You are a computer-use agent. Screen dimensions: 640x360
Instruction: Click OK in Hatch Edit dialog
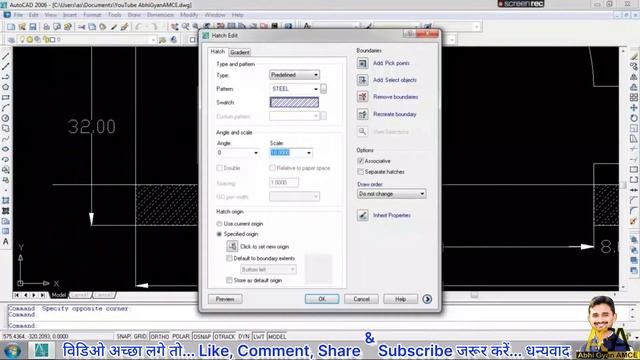322,299
